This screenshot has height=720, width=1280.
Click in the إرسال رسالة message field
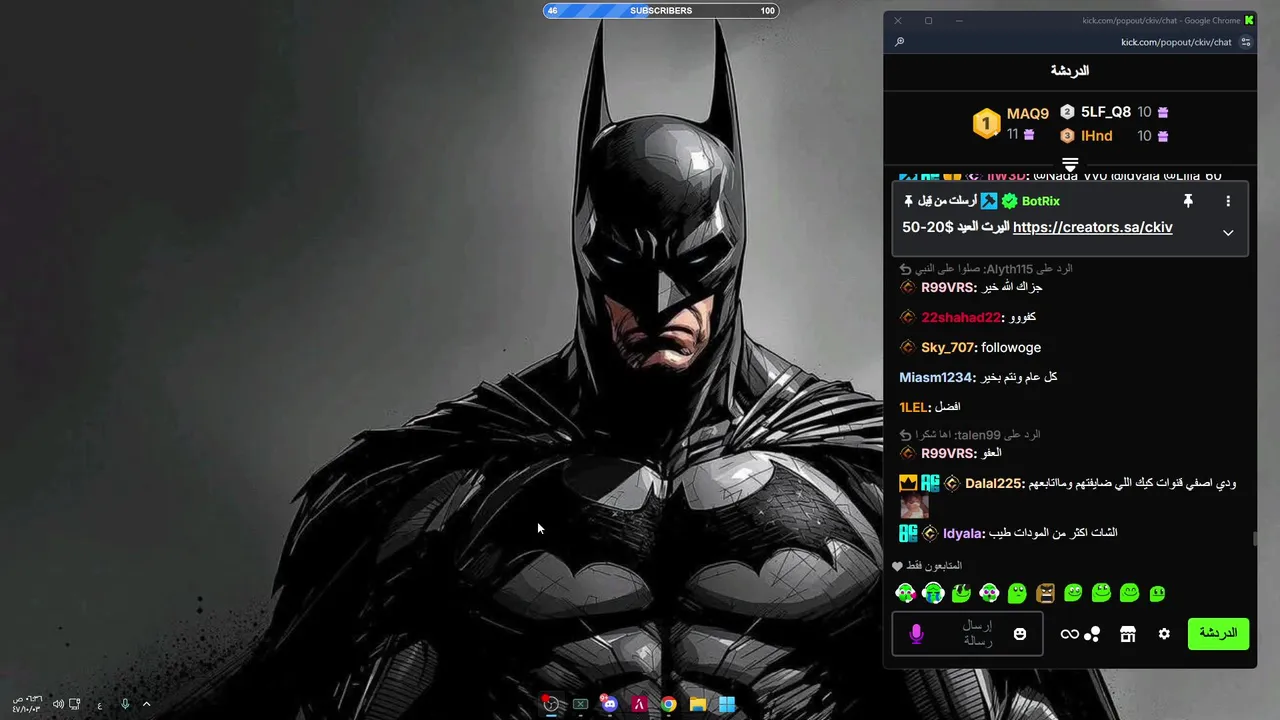pos(967,634)
